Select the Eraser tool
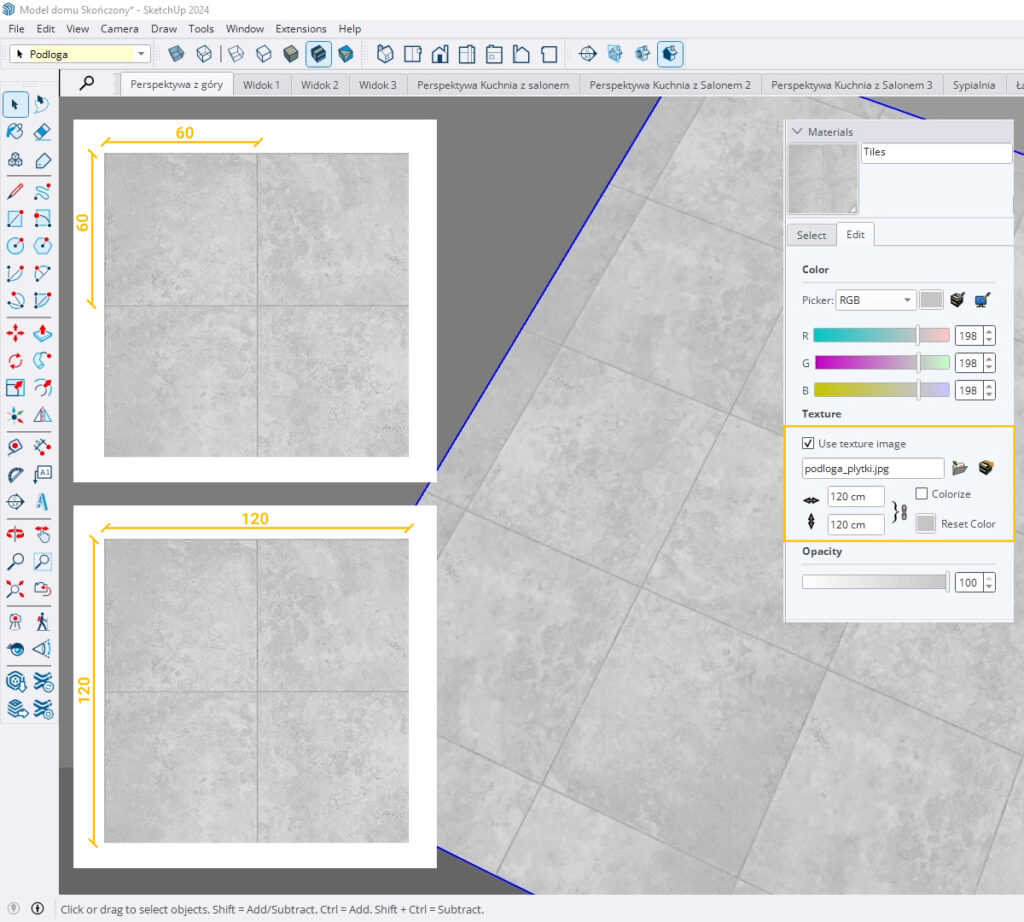 pos(42,132)
